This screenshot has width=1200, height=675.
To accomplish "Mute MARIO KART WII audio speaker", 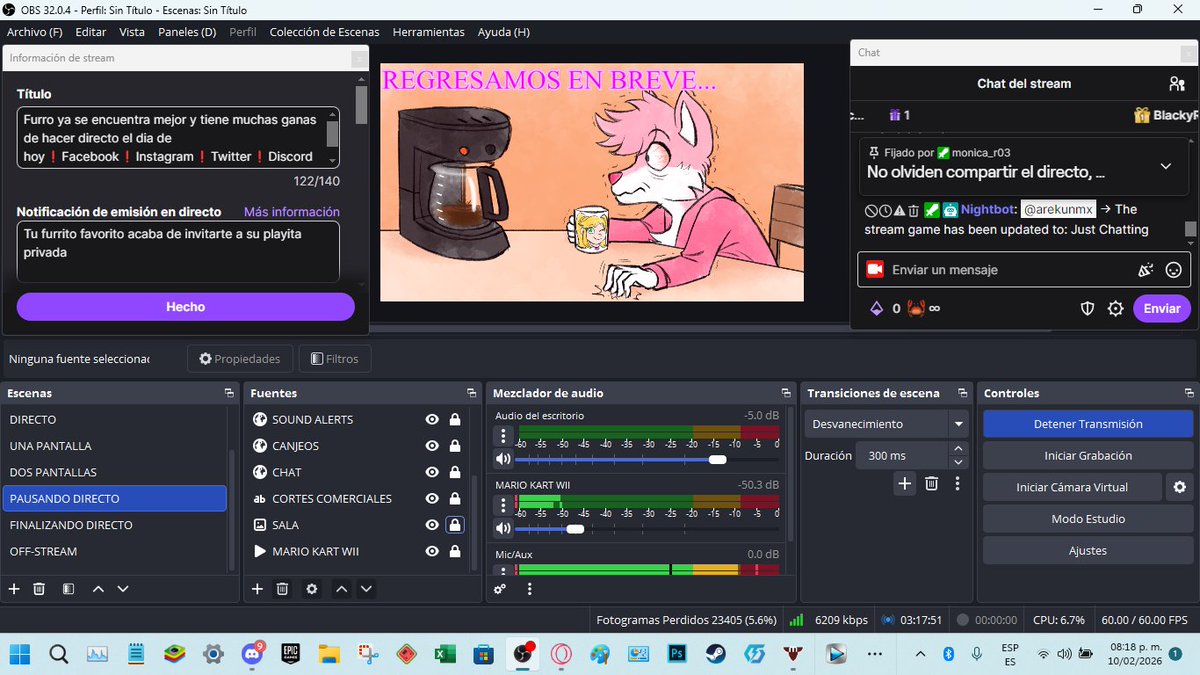I will pyautogui.click(x=503, y=529).
